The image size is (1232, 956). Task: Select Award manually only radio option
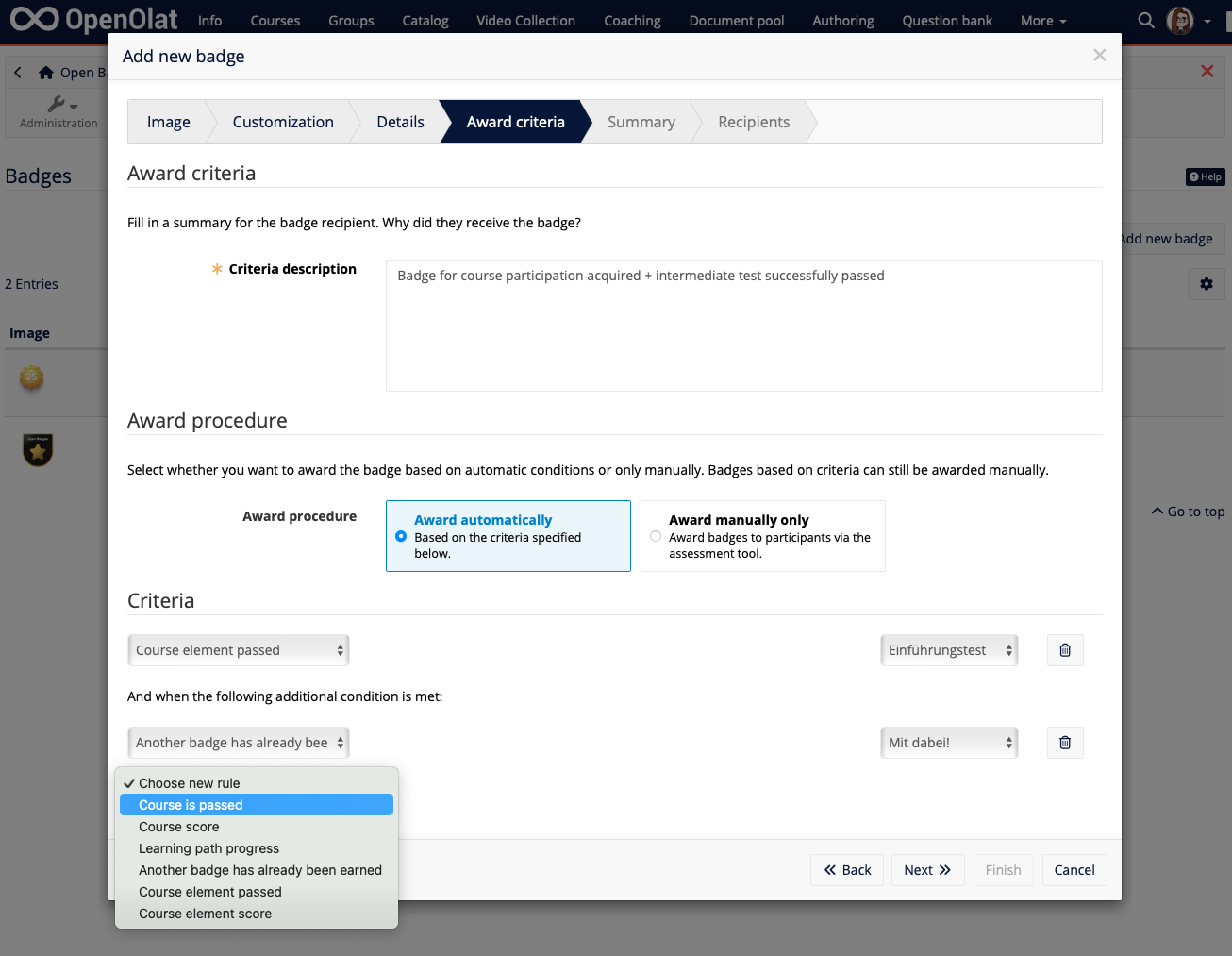[656, 536]
